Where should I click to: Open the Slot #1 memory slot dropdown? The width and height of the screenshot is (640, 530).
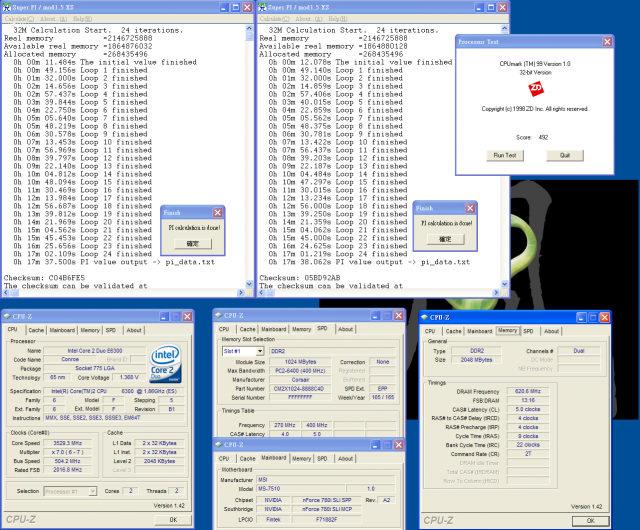tap(260, 351)
